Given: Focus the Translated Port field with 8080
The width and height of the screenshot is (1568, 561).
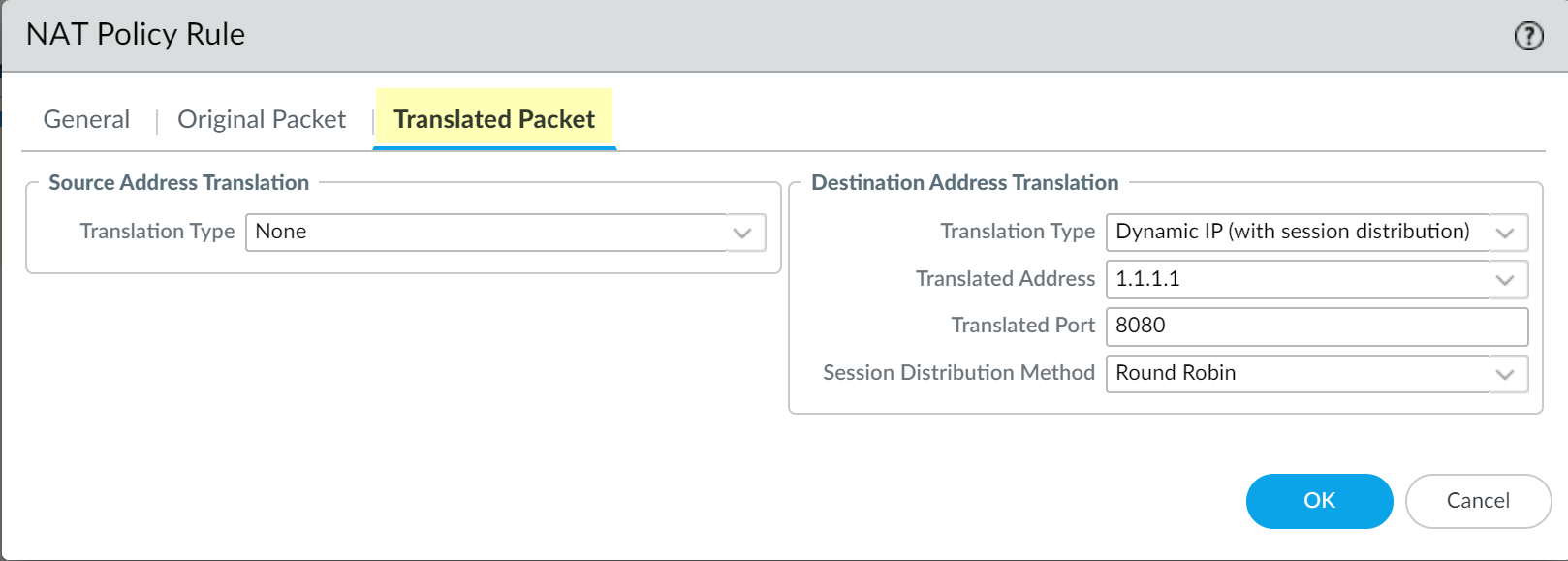Looking at the screenshot, I should [1316, 327].
